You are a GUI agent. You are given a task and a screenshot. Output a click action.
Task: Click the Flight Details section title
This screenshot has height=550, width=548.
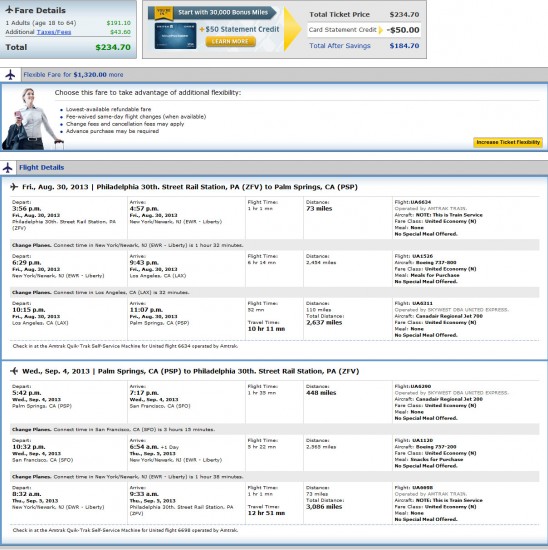pos(41,168)
